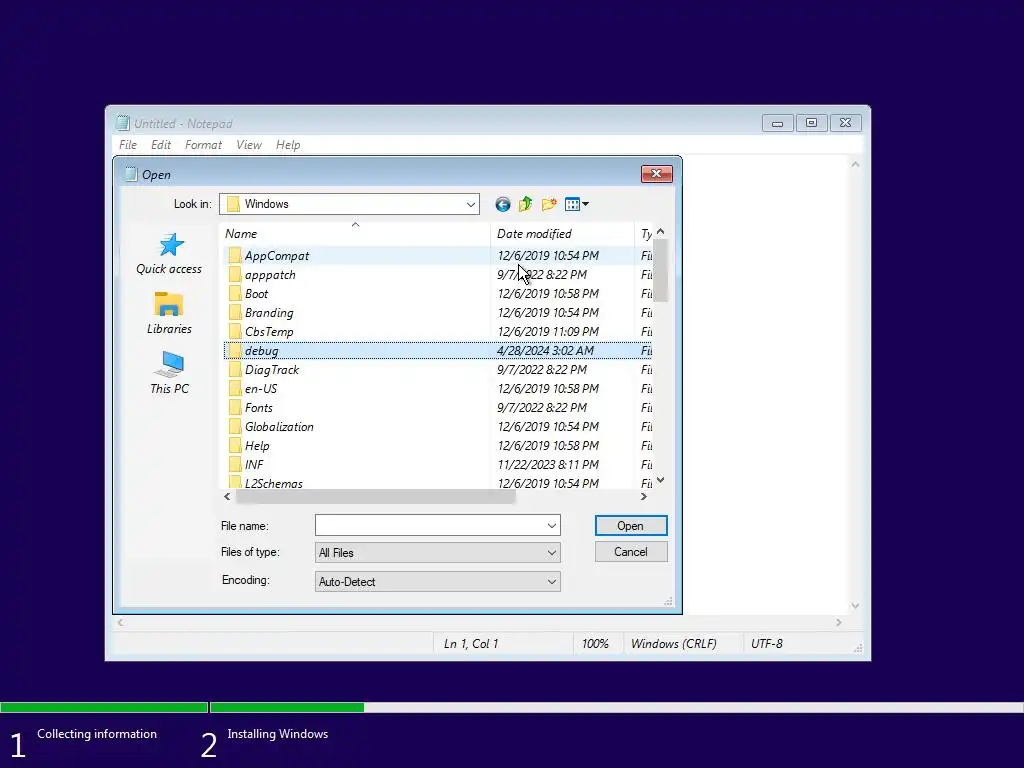Open the File menu in Notepad
The image size is (1024, 768).
tap(128, 145)
